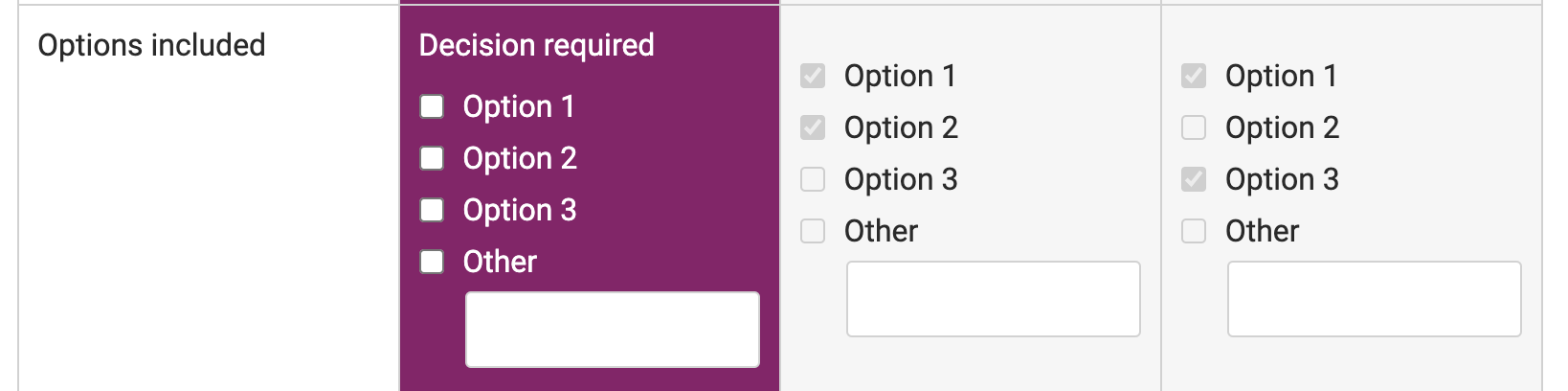Uncheck Option 2 checkbox in middle column
Image resolution: width=1568 pixels, height=391 pixels.
click(x=813, y=127)
